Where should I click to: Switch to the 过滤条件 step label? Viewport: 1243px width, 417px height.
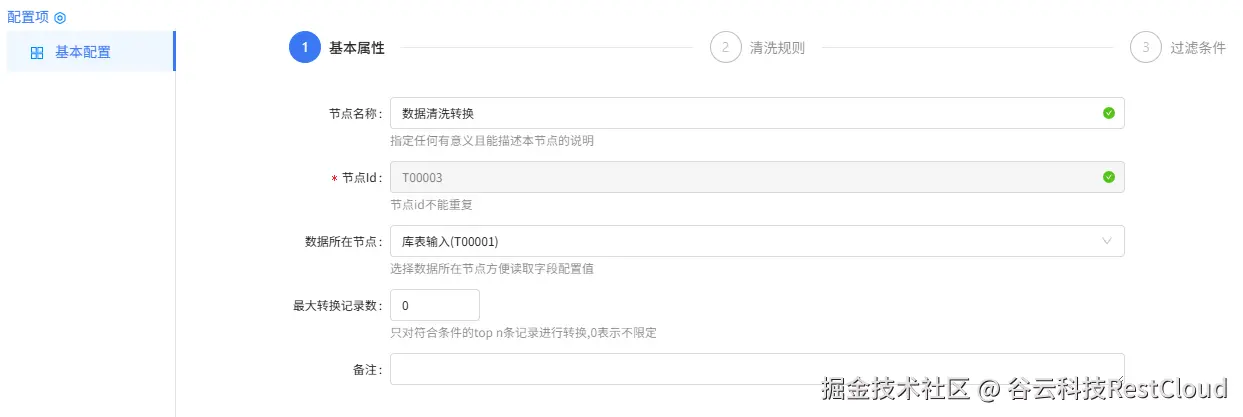click(1198, 48)
